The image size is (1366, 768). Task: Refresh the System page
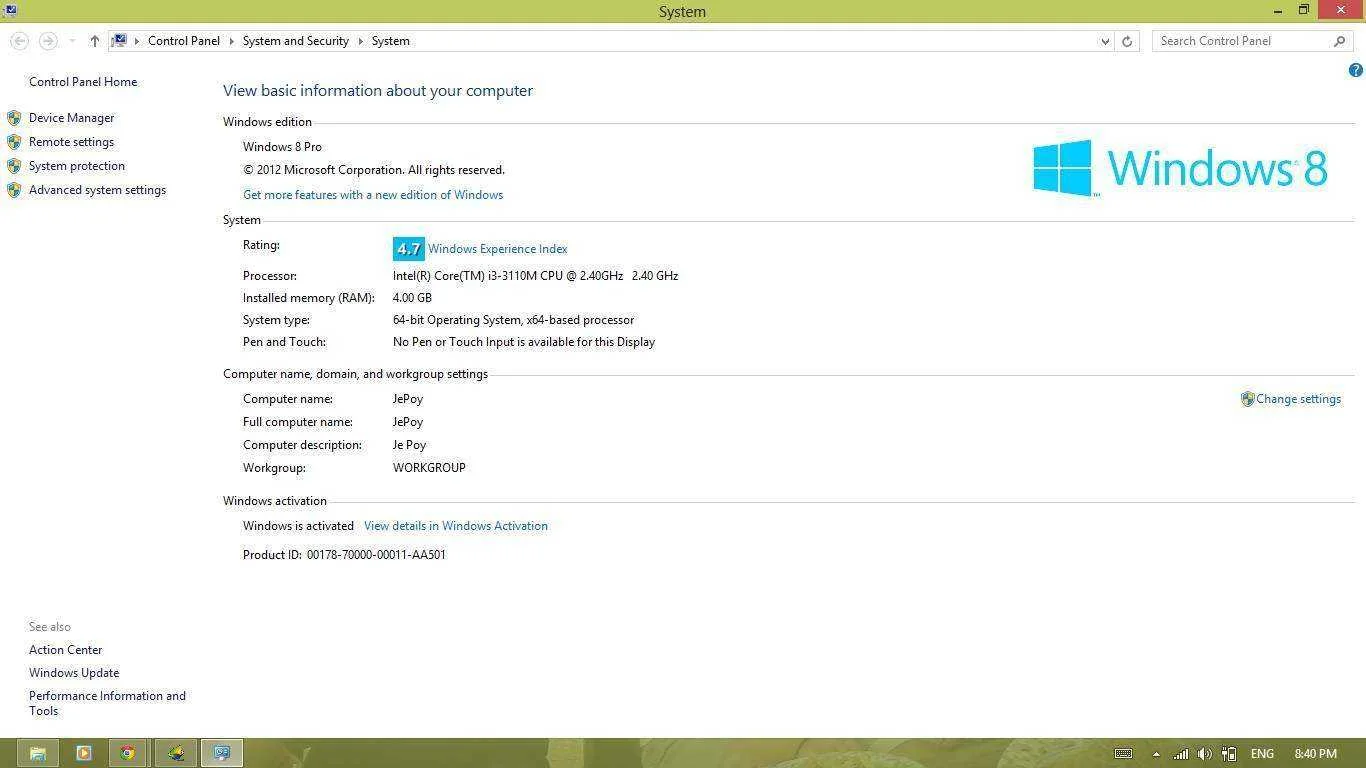click(1127, 41)
